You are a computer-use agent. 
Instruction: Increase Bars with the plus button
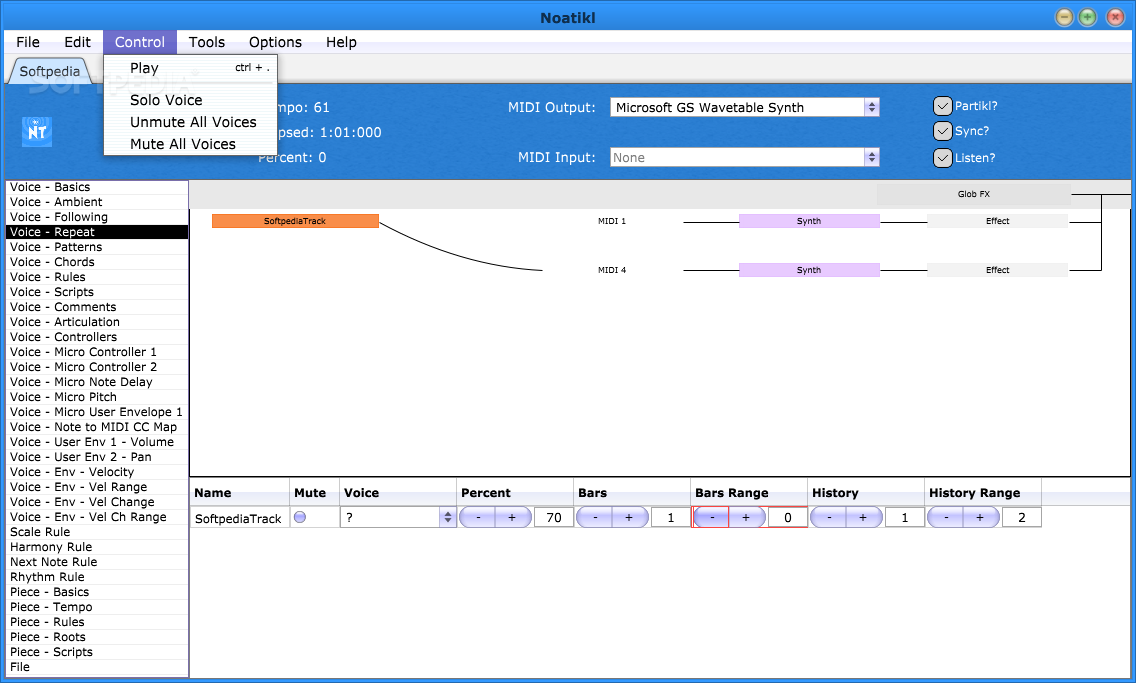tap(630, 517)
